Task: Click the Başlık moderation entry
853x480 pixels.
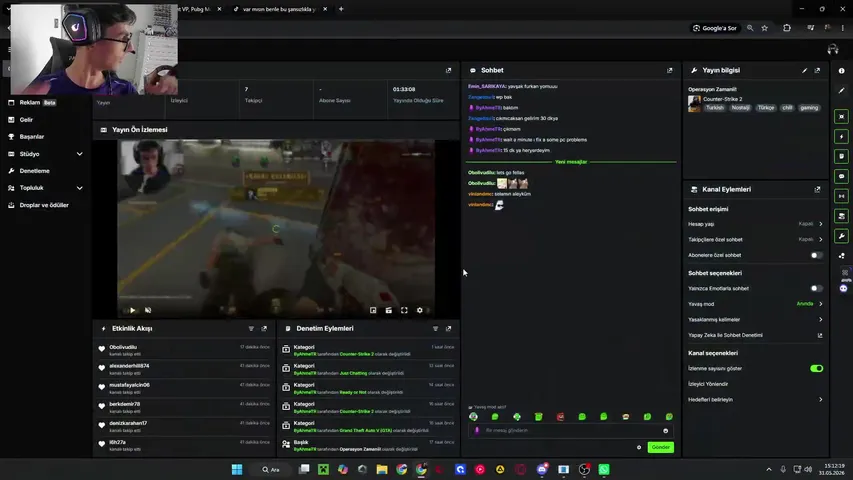Action: (368, 446)
